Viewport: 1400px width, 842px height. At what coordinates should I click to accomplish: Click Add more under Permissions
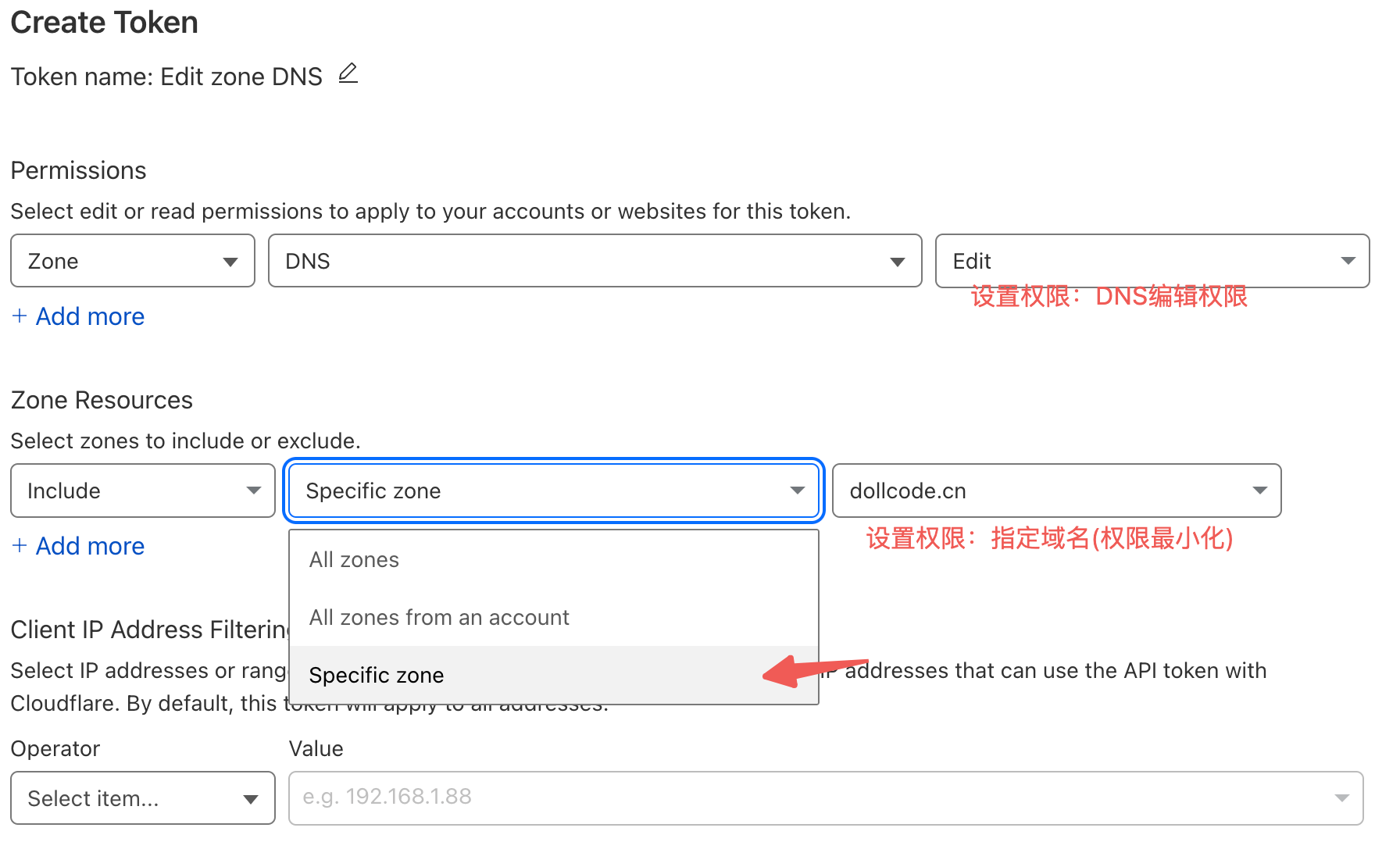(90, 316)
